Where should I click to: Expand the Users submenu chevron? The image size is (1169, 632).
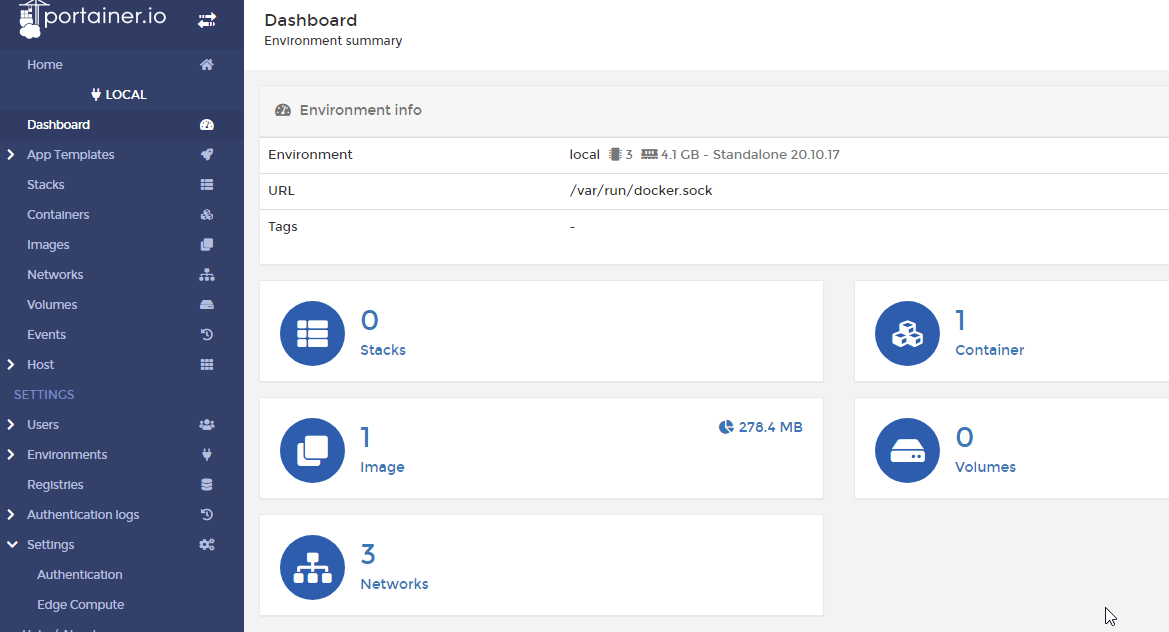(10, 424)
